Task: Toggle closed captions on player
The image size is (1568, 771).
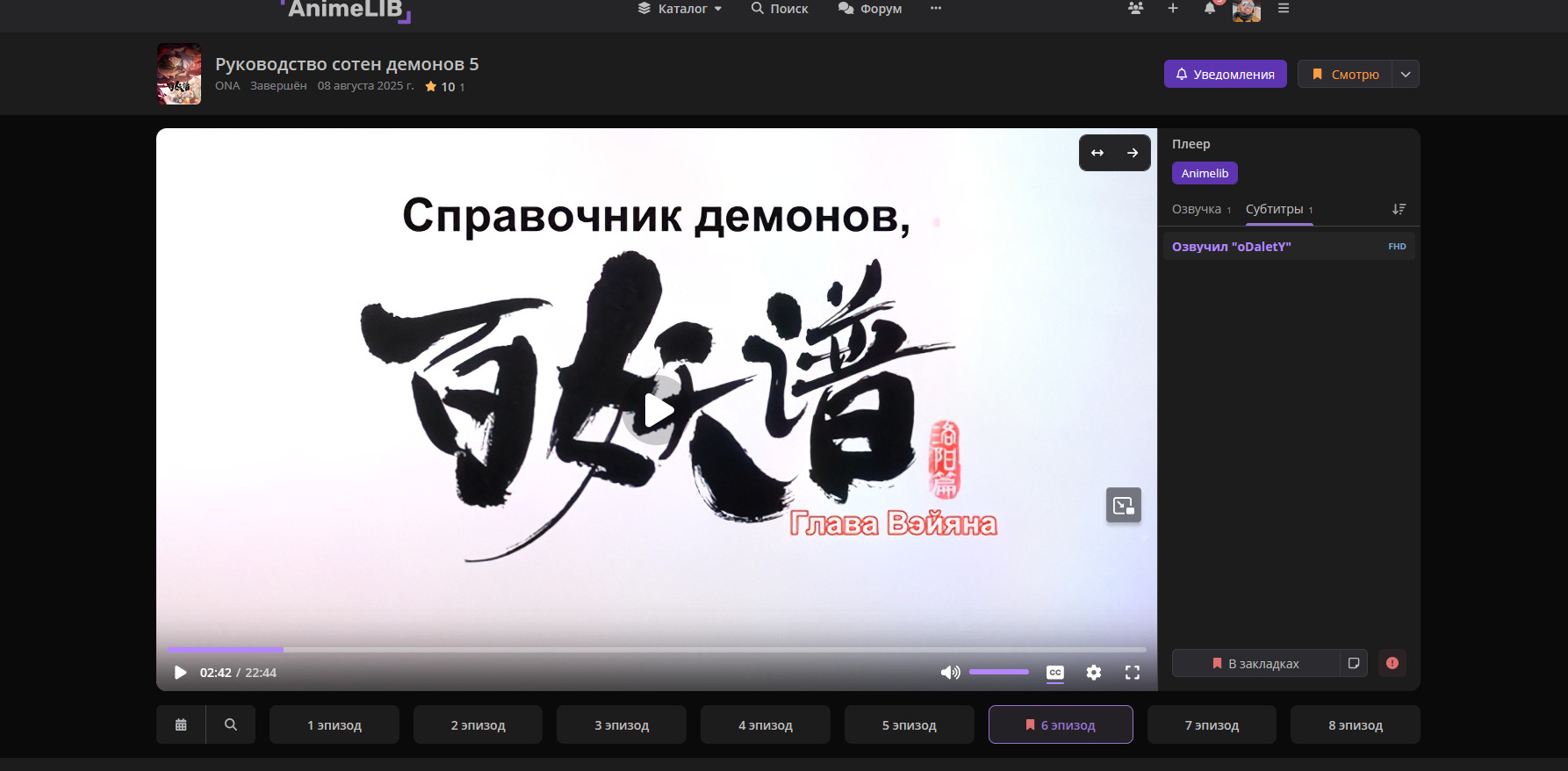Action: [x=1055, y=673]
